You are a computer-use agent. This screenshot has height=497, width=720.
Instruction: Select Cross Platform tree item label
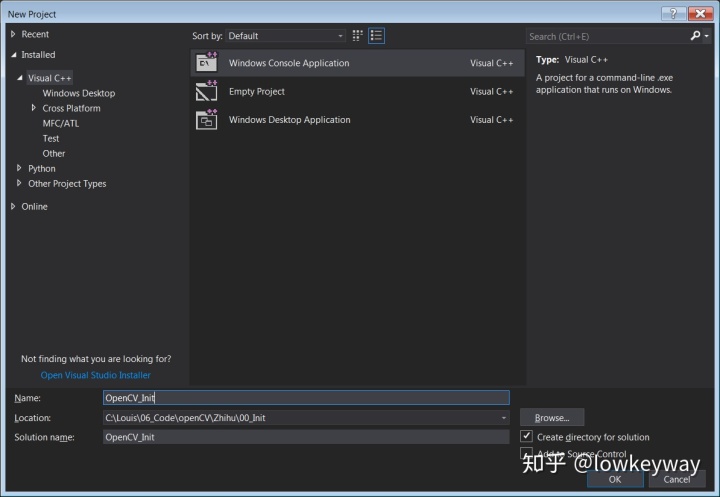(71, 108)
